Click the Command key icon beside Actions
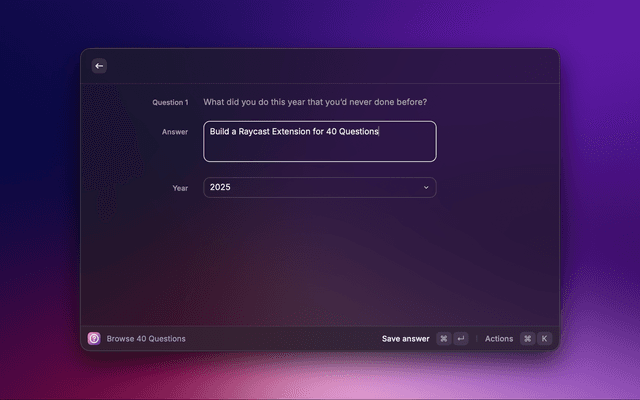Viewport: 640px width, 400px height. 527,339
